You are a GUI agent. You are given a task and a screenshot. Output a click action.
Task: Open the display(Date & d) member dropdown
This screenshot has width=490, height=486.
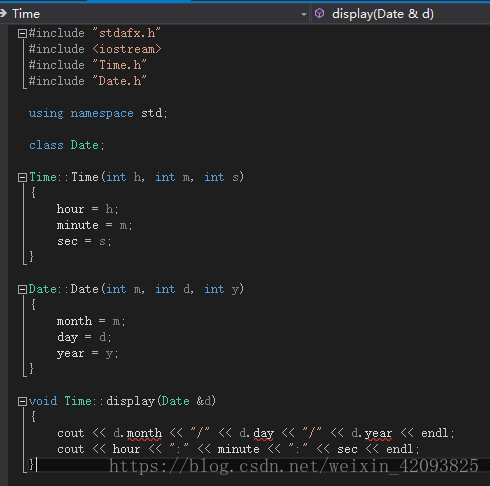[x=401, y=14]
